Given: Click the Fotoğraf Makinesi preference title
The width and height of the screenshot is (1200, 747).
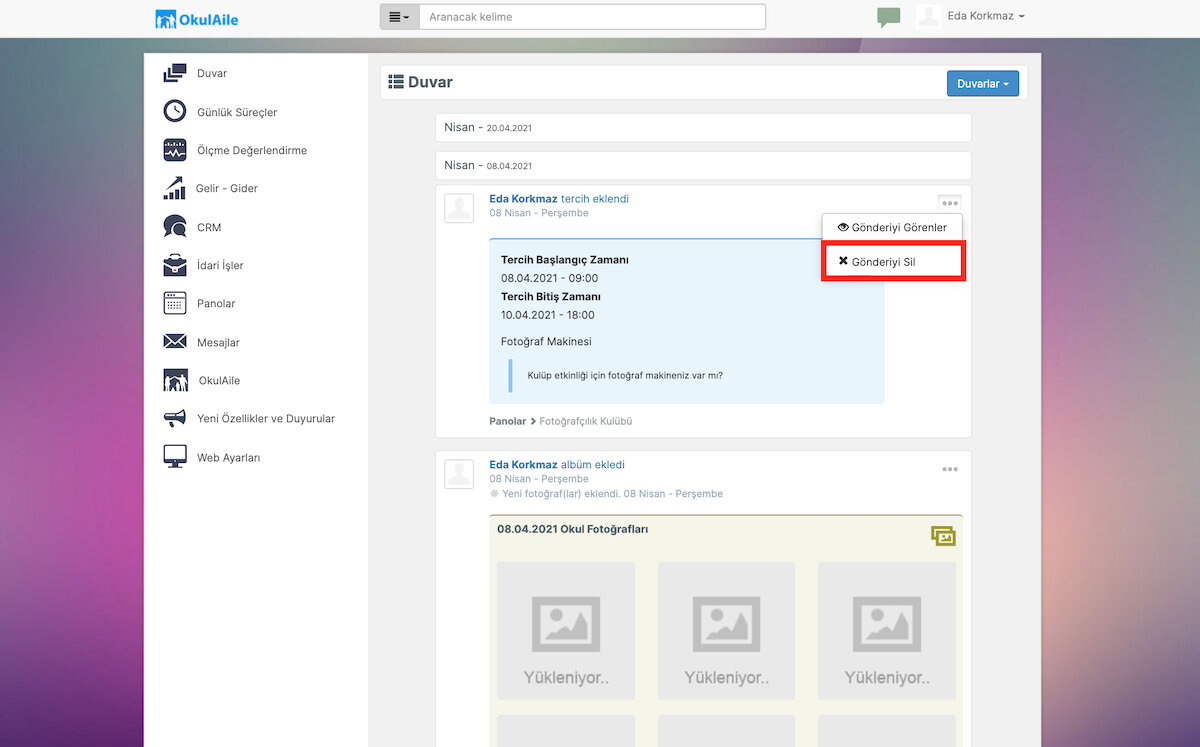Looking at the screenshot, I should [x=546, y=341].
